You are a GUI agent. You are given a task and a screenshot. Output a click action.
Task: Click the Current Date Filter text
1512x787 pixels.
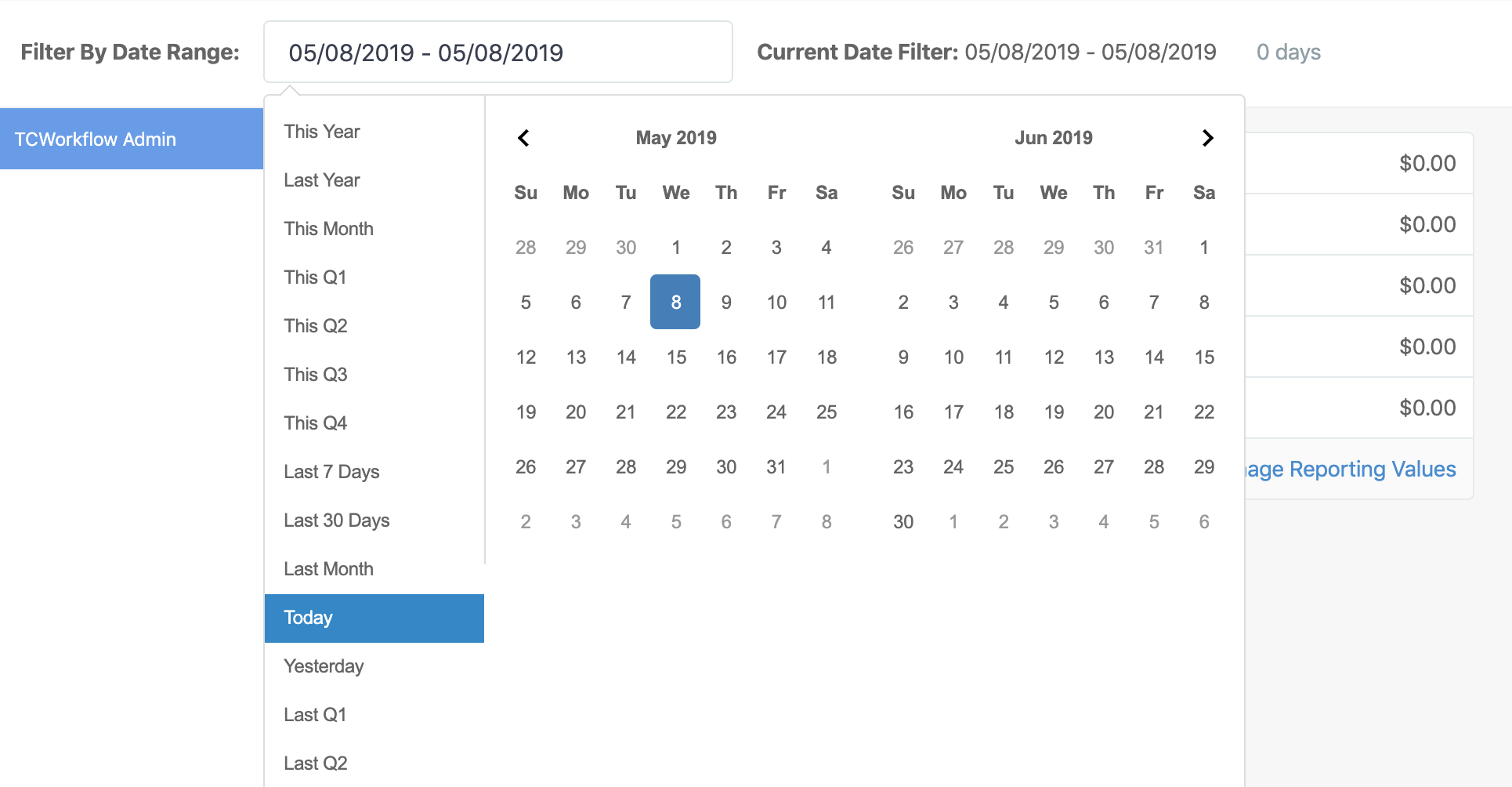tap(986, 52)
